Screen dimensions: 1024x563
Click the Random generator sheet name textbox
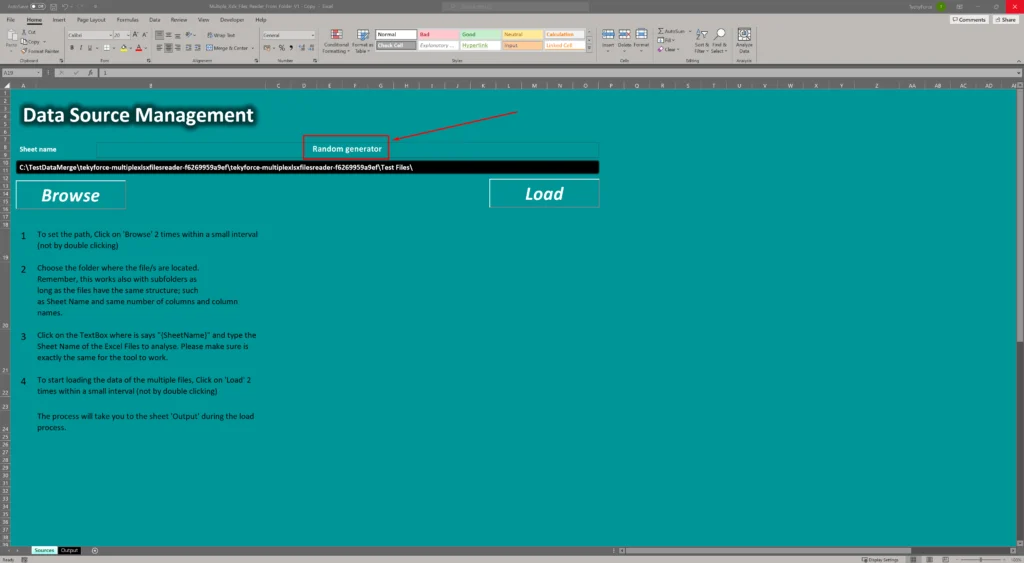click(x=346, y=149)
